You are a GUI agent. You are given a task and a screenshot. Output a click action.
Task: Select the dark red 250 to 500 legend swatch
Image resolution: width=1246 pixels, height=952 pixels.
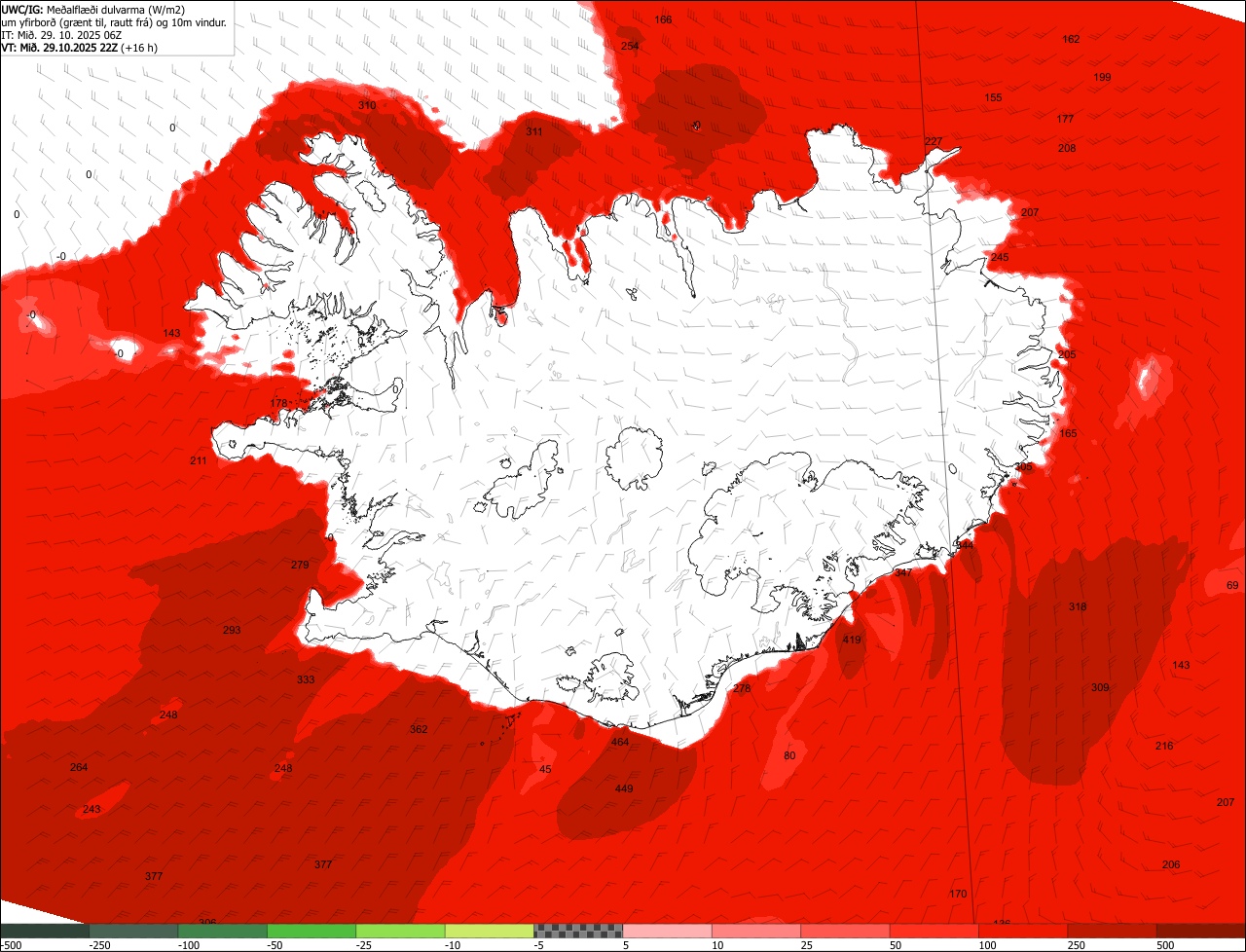pyautogui.click(x=1113, y=931)
